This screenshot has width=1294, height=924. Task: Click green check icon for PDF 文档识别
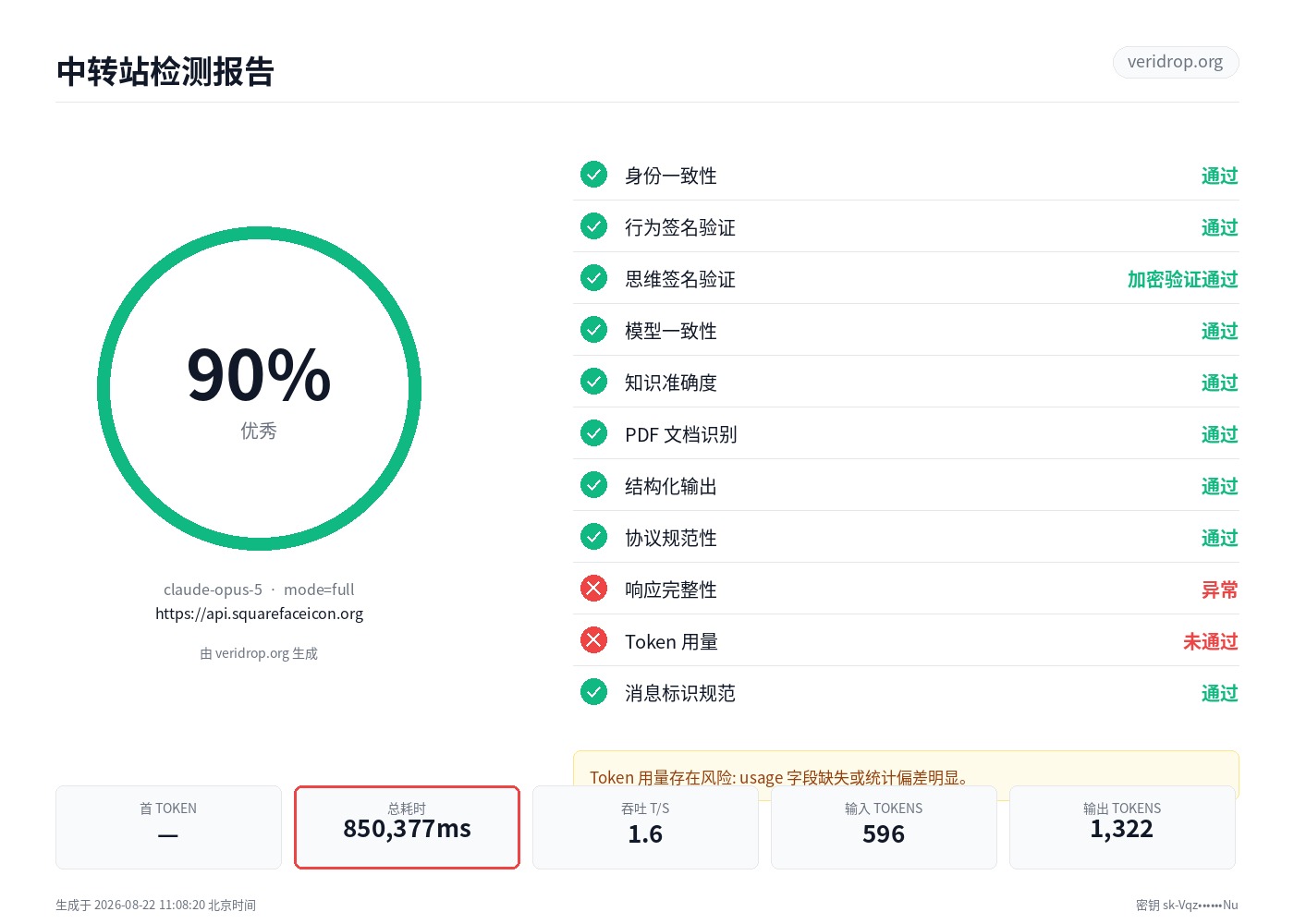pyautogui.click(x=593, y=433)
